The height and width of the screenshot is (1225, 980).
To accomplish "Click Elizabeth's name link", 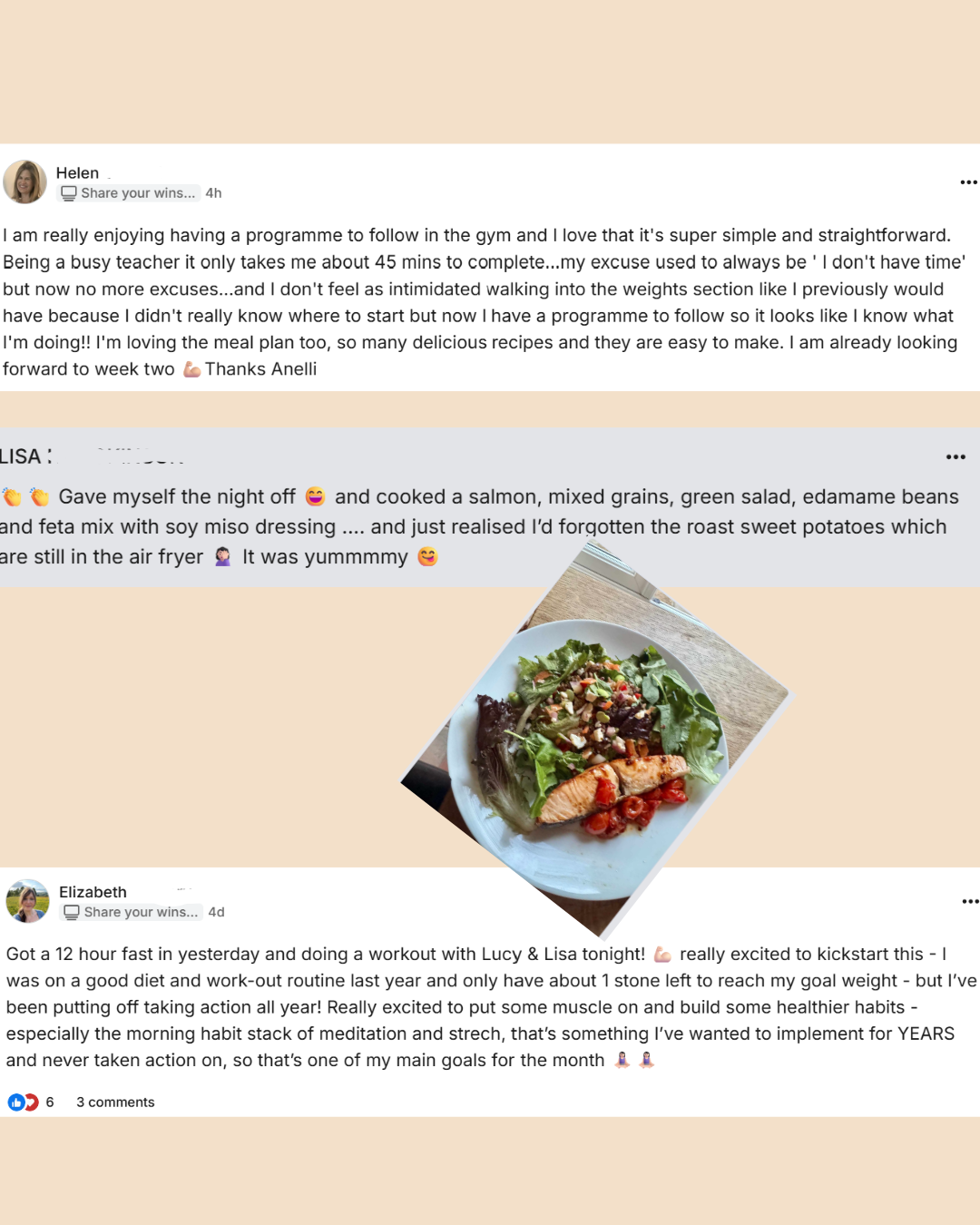I will (x=93, y=892).
